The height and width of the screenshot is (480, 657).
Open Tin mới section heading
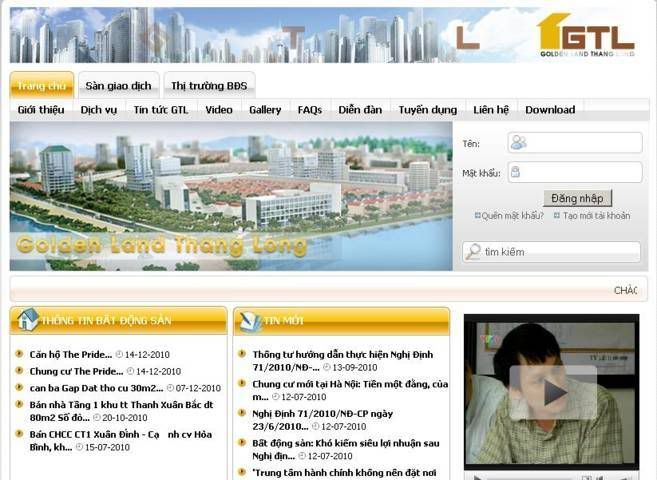tap(284, 321)
